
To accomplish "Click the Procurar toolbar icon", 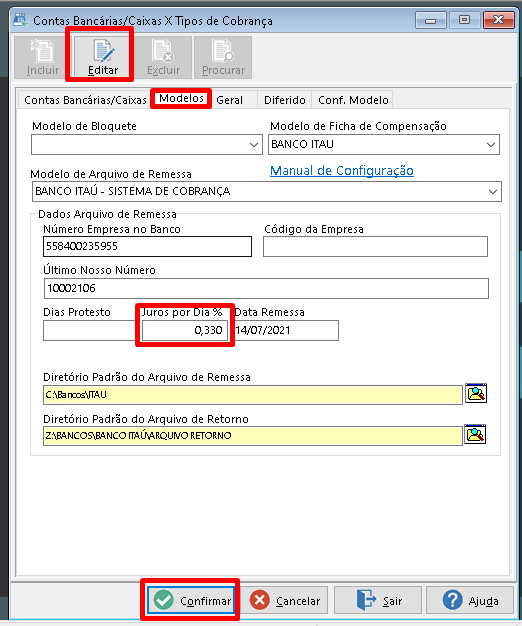I will pos(223,57).
